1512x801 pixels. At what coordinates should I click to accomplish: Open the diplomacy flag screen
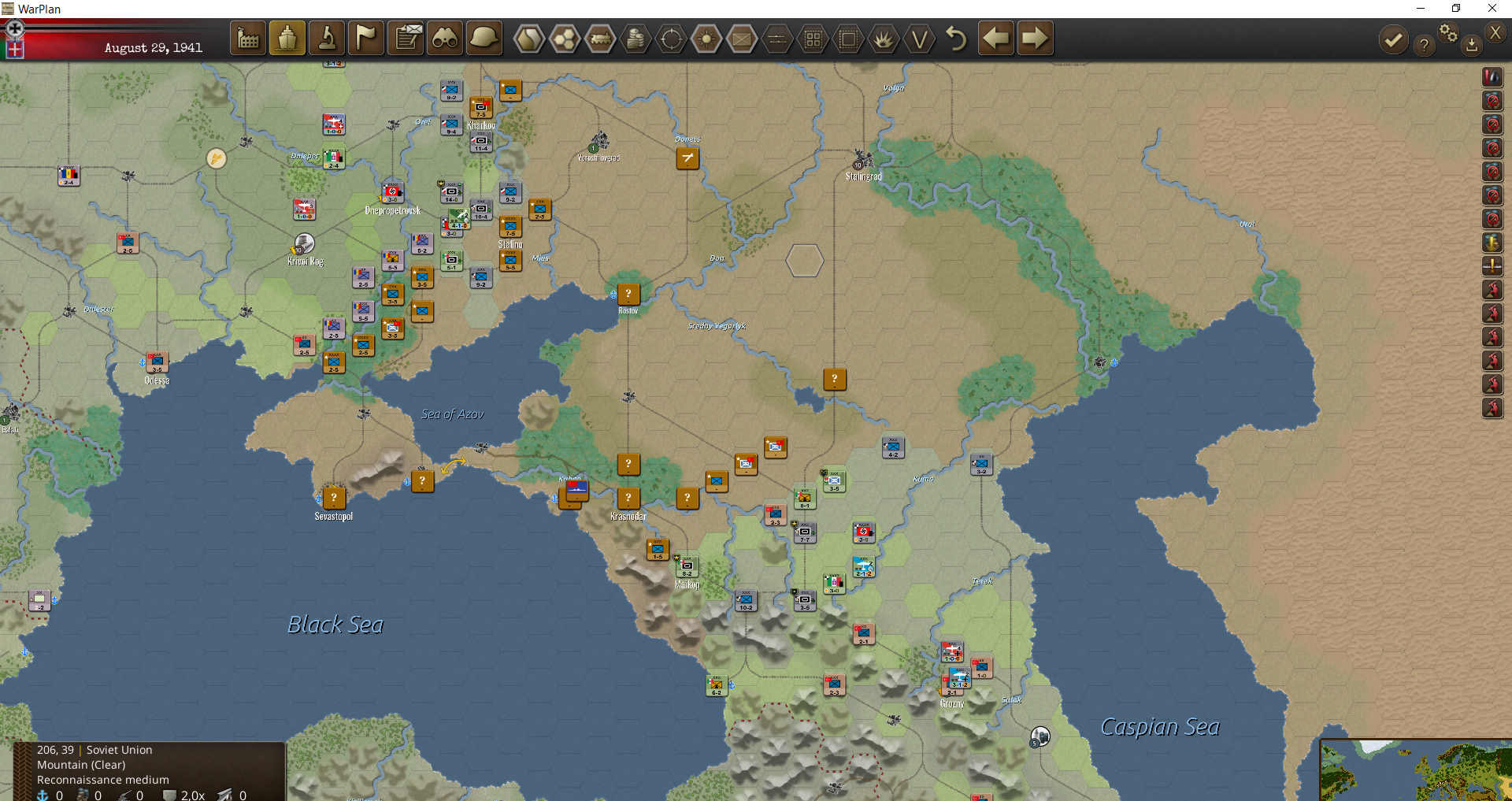(366, 39)
